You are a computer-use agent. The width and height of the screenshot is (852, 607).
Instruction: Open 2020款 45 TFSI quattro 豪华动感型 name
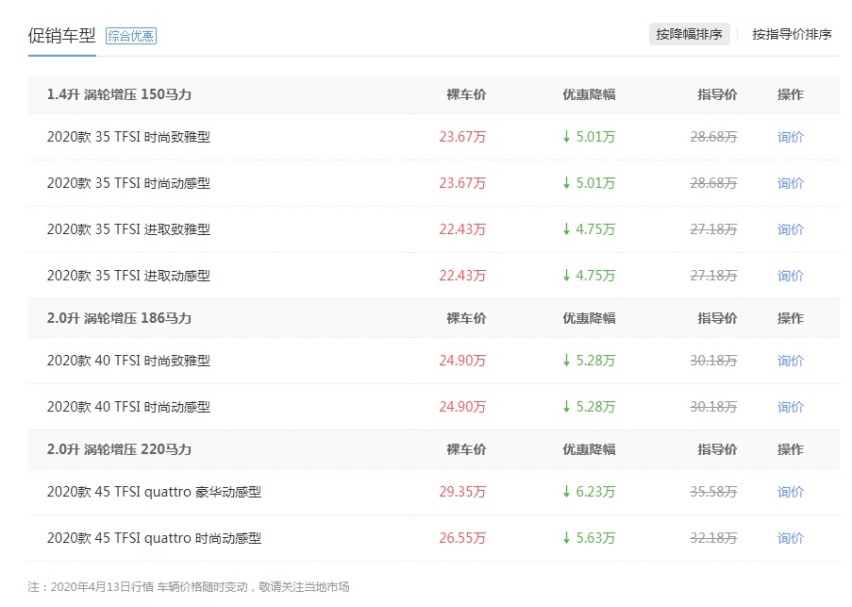click(154, 492)
